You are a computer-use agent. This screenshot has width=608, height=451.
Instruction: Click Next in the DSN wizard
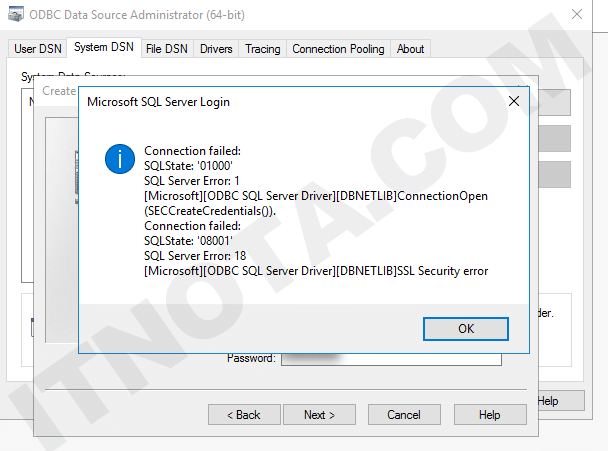(319, 414)
